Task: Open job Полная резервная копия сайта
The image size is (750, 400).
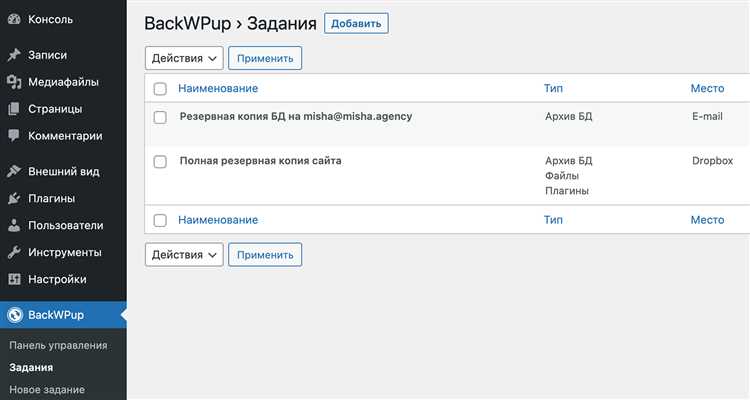Action: (261, 161)
